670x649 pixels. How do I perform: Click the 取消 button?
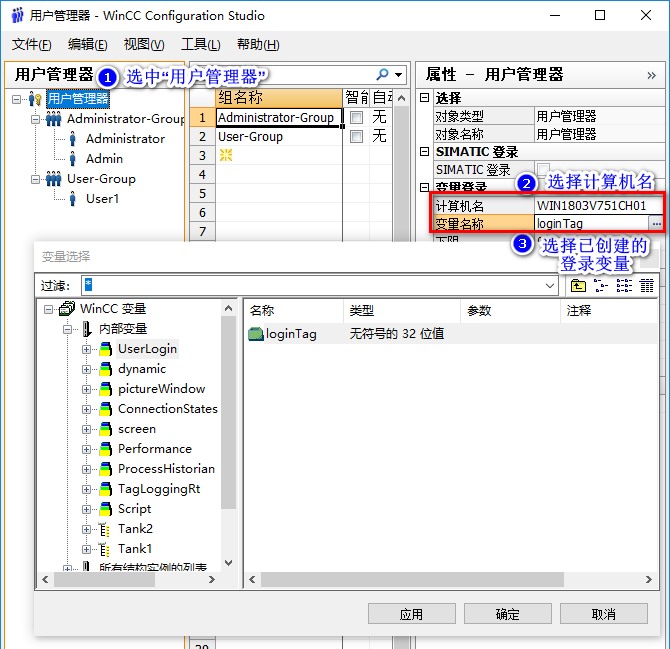click(x=604, y=614)
